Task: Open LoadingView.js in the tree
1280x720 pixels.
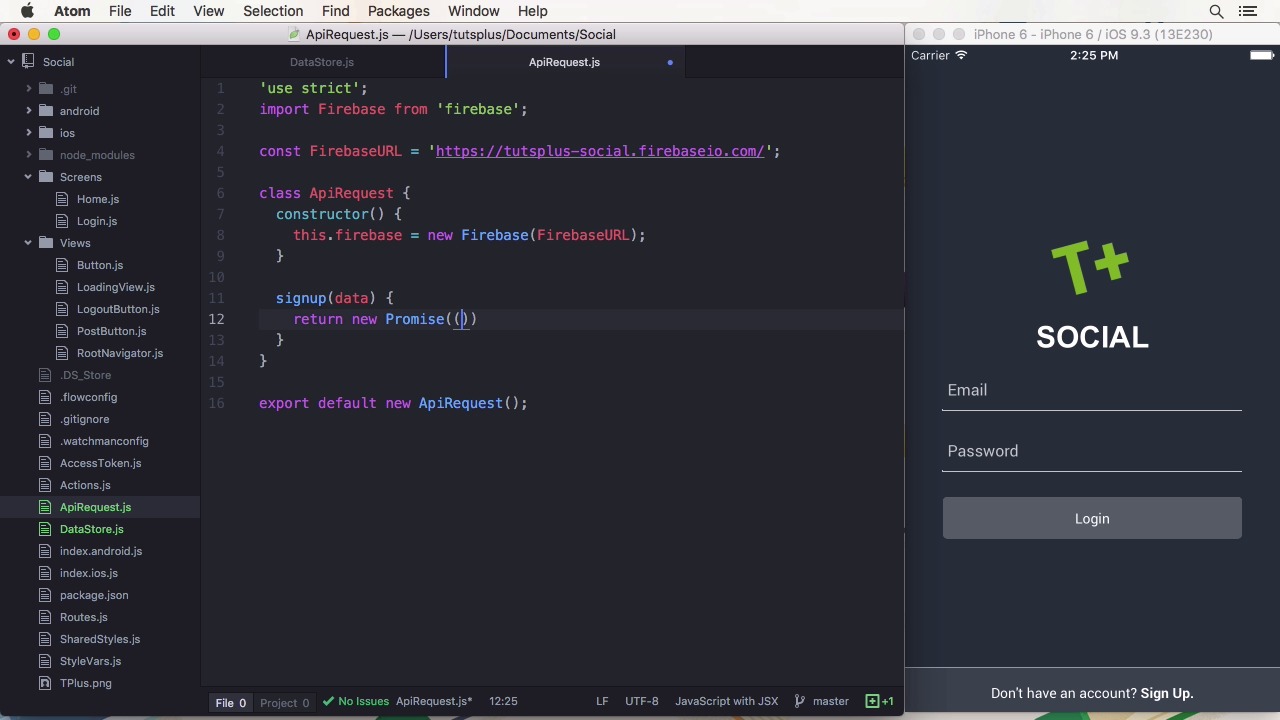Action: tap(115, 287)
